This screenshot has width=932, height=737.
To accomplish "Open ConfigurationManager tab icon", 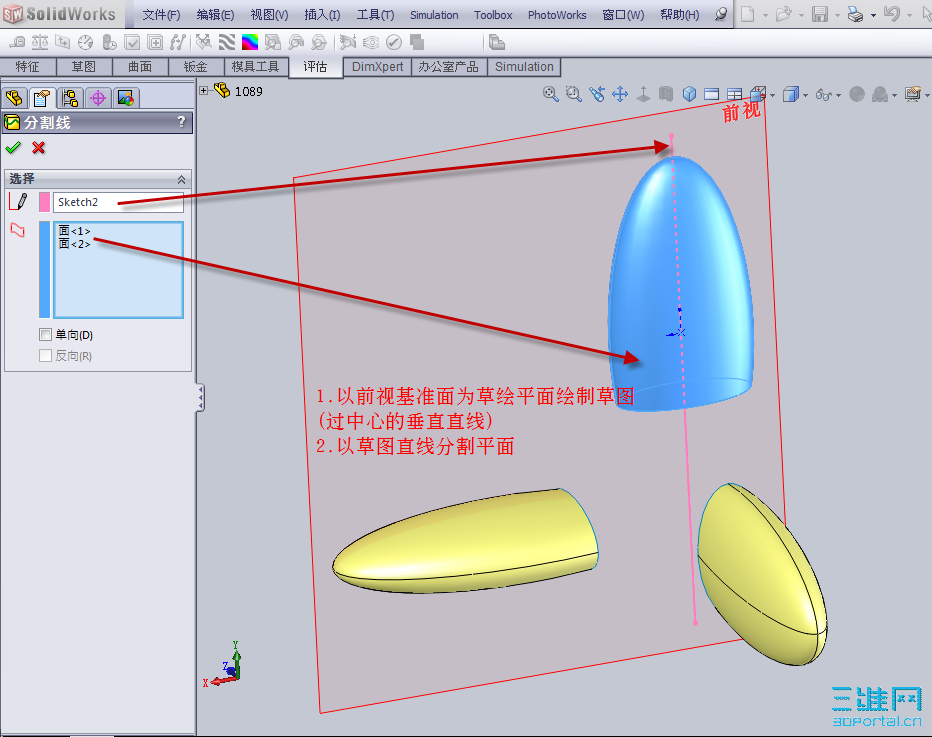I will [70, 97].
